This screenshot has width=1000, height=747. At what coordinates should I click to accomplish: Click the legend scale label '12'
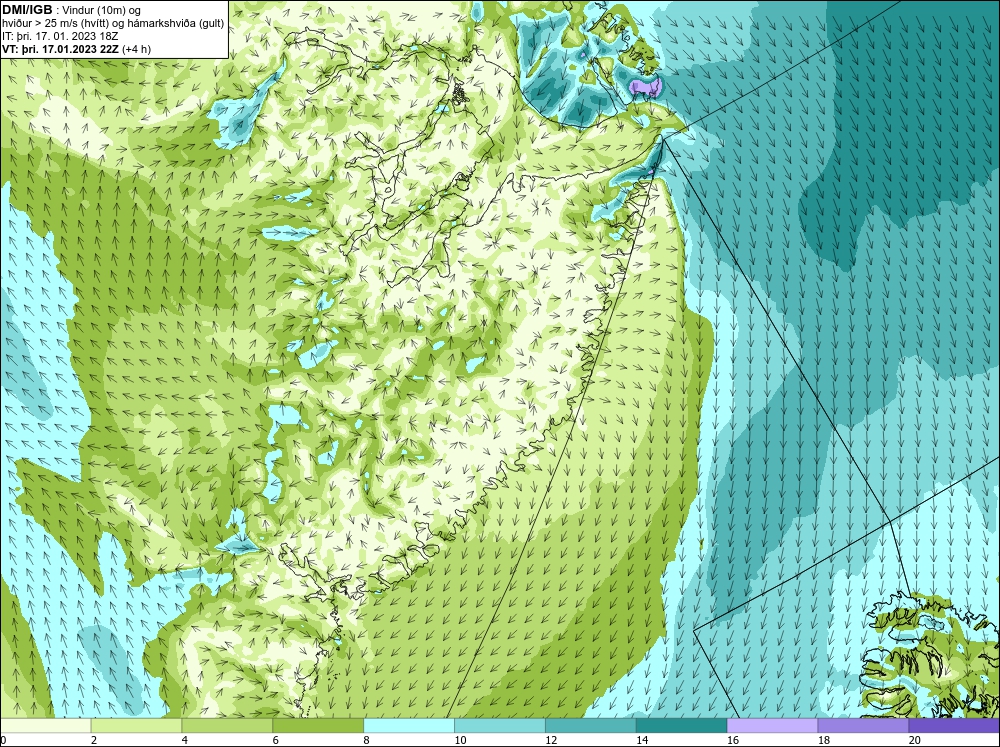pos(551,740)
